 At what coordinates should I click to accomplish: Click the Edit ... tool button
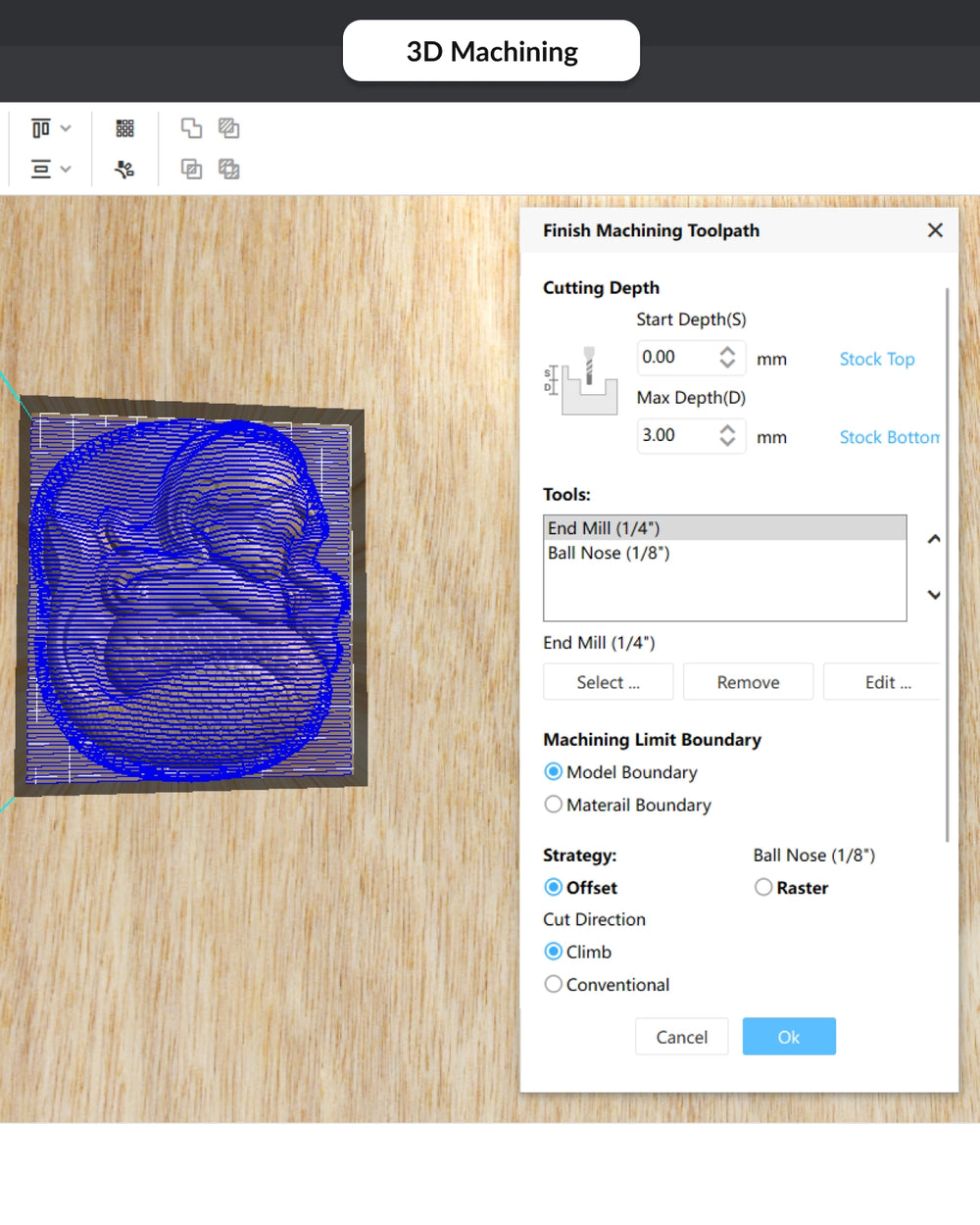[883, 682]
